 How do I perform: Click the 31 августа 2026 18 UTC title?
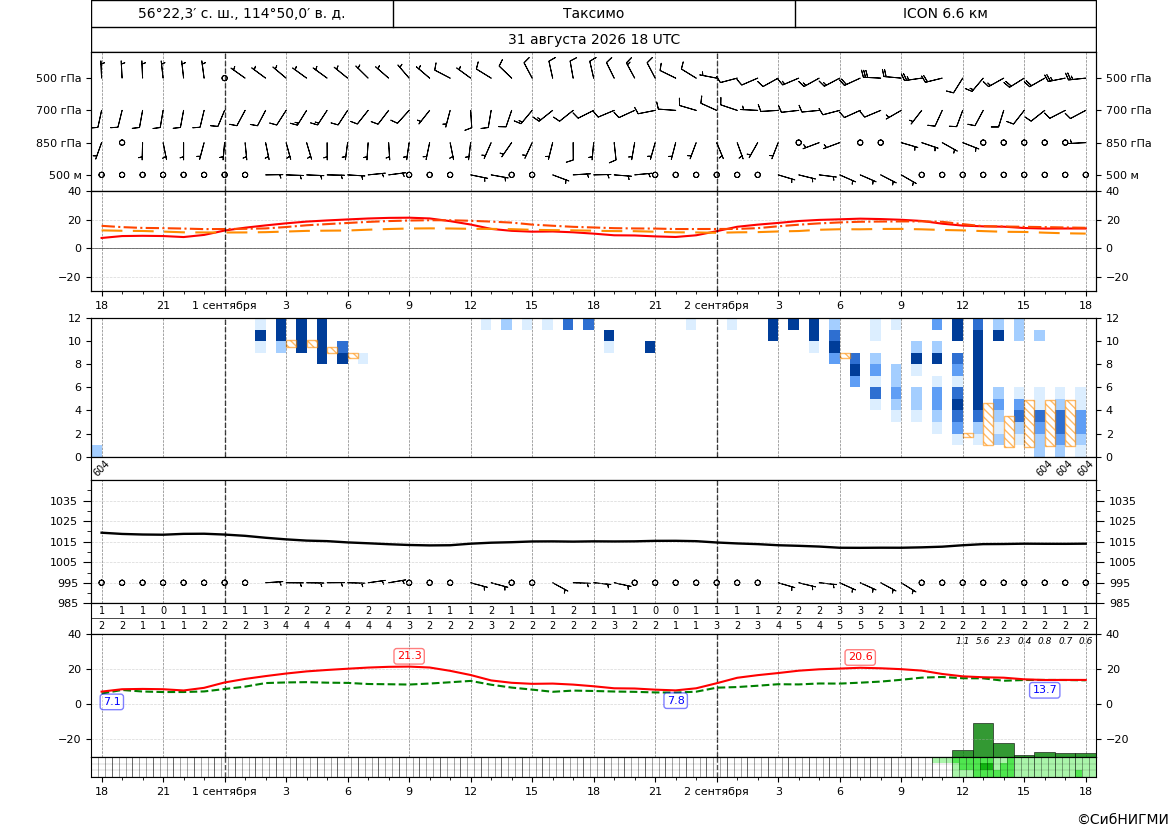[x=593, y=40]
